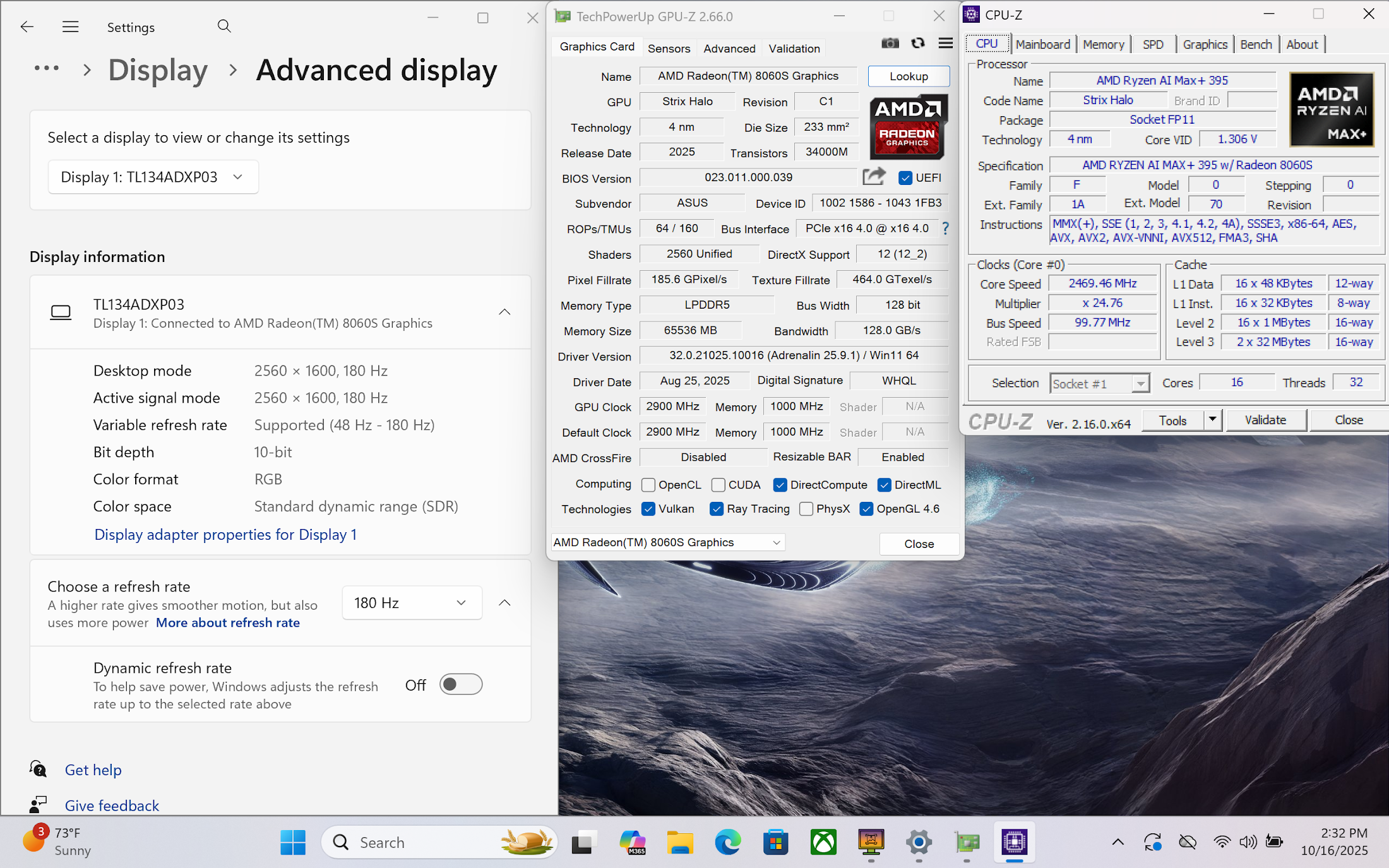
Task: Click GPU-Z screenshot camera icon
Action: pos(890,44)
